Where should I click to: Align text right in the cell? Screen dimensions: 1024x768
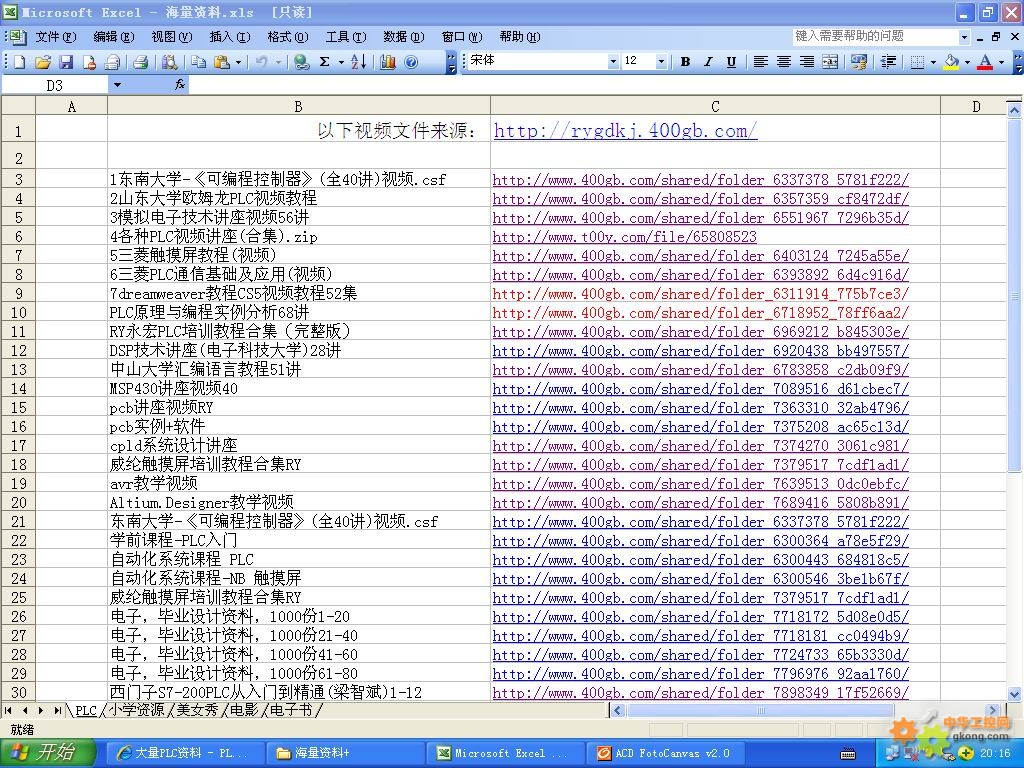(807, 62)
